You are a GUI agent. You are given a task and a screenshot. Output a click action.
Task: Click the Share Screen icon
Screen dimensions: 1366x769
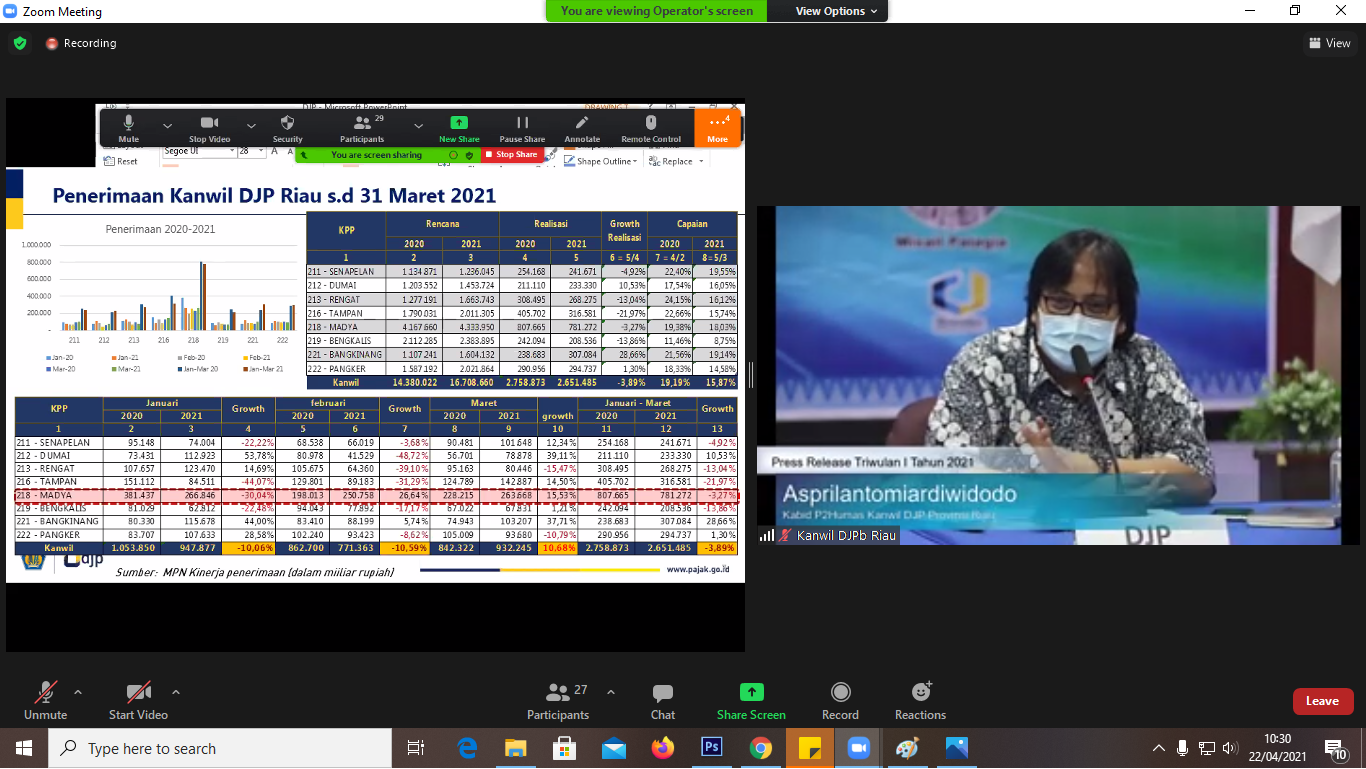pos(751,693)
